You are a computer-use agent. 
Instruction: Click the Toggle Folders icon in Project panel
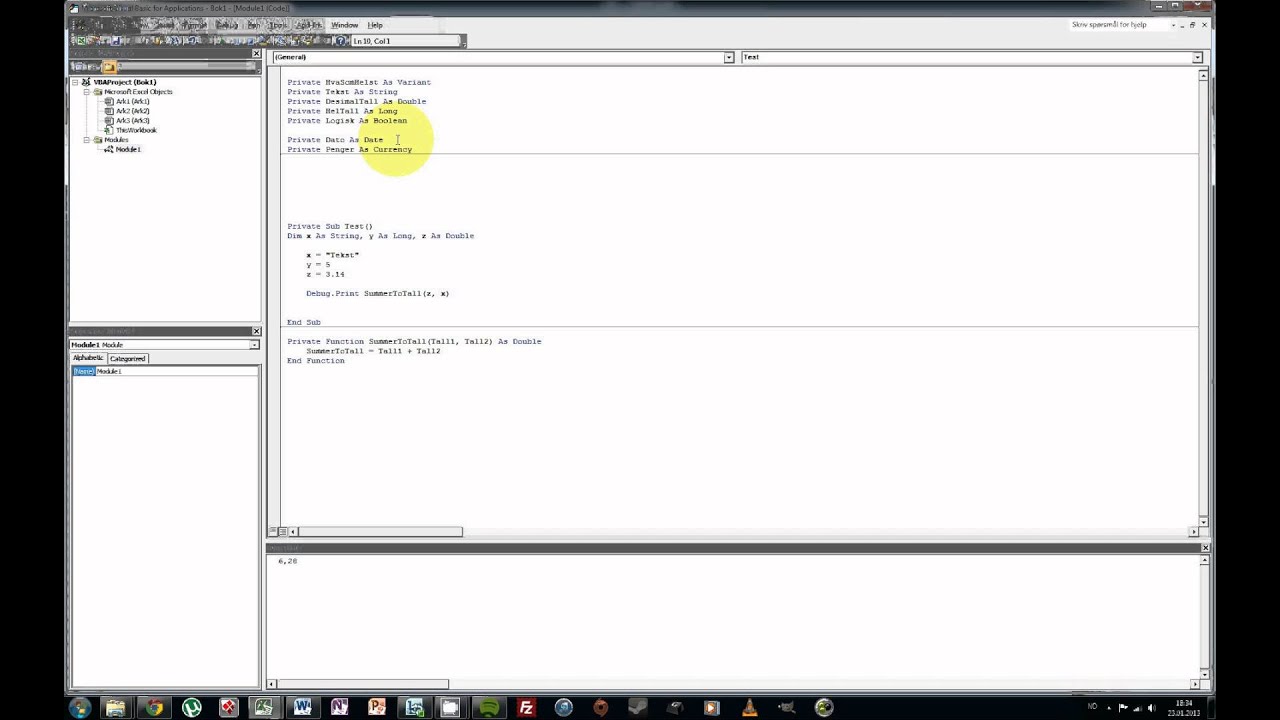click(108, 67)
